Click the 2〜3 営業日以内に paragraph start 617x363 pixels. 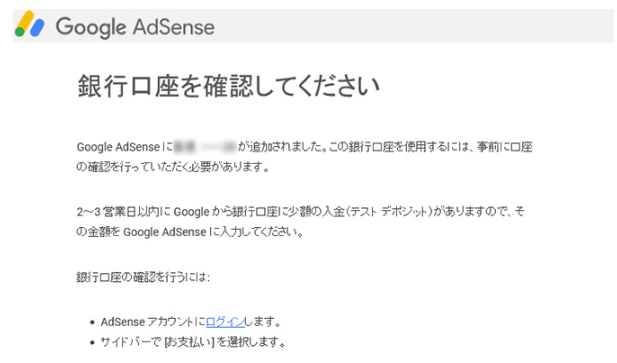[x=124, y=212]
